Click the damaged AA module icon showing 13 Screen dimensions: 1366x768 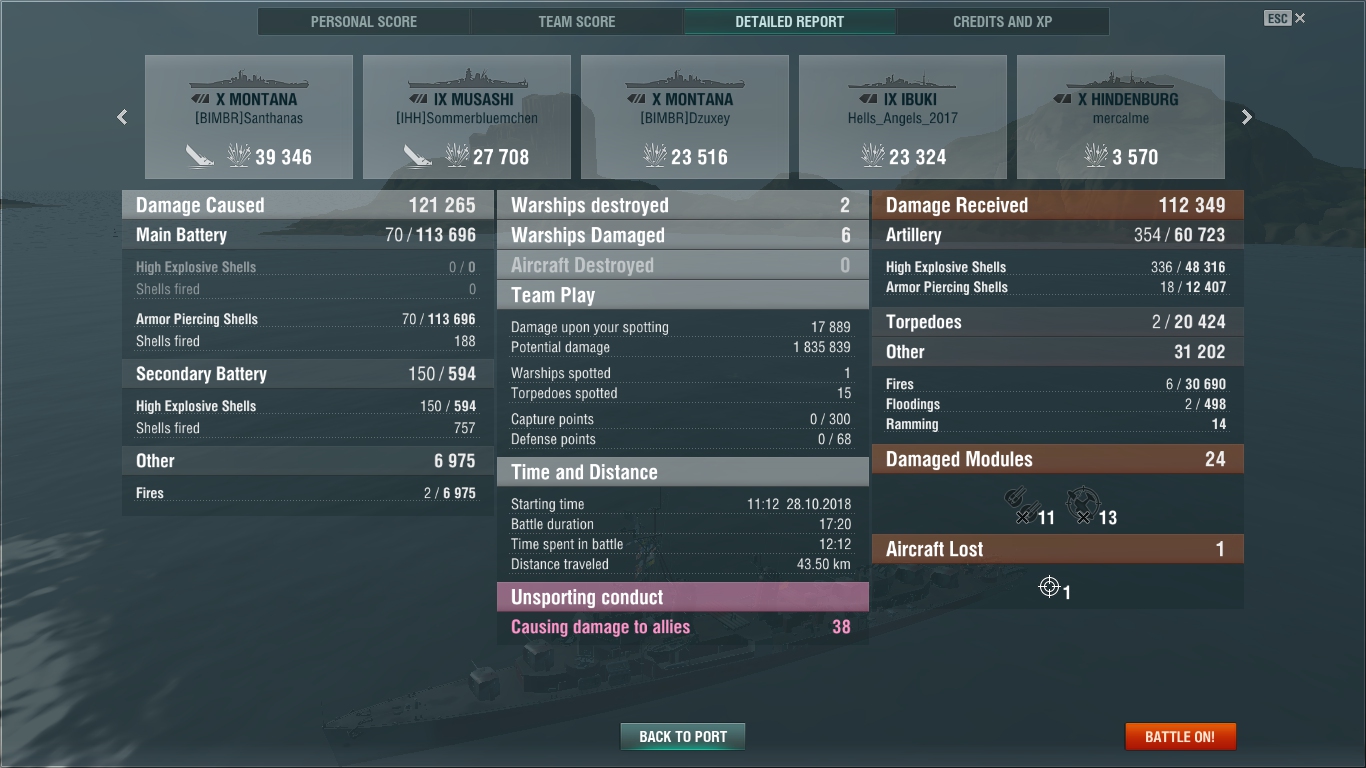pyautogui.click(x=1082, y=503)
